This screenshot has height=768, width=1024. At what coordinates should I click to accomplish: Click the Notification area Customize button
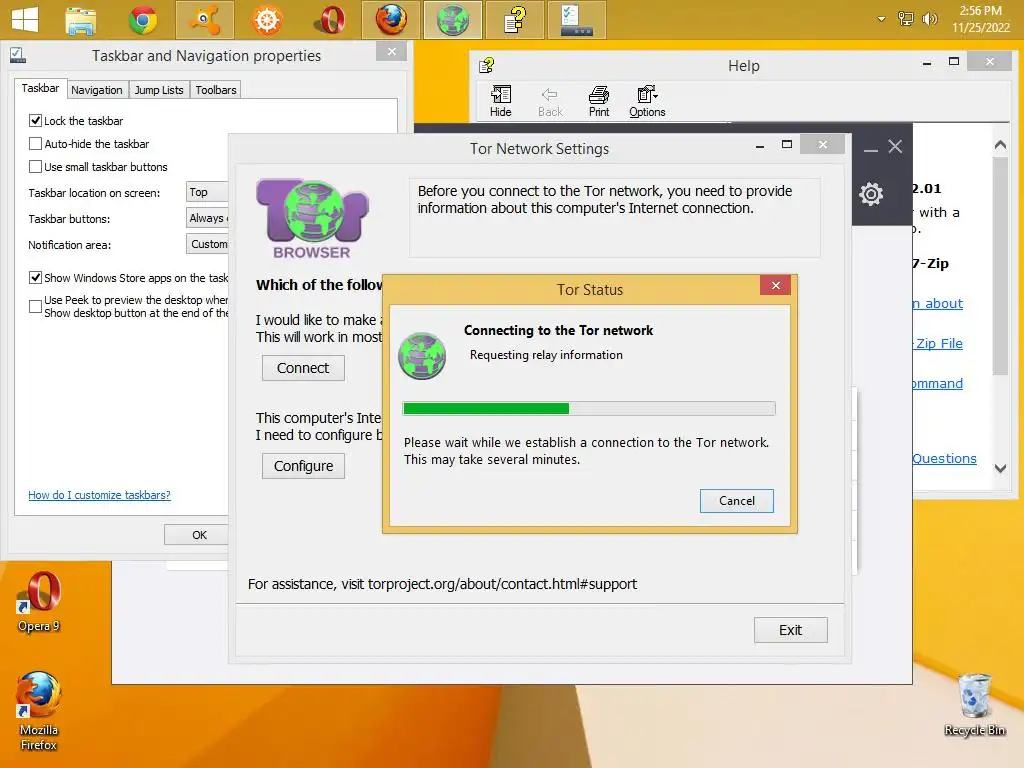click(x=207, y=244)
